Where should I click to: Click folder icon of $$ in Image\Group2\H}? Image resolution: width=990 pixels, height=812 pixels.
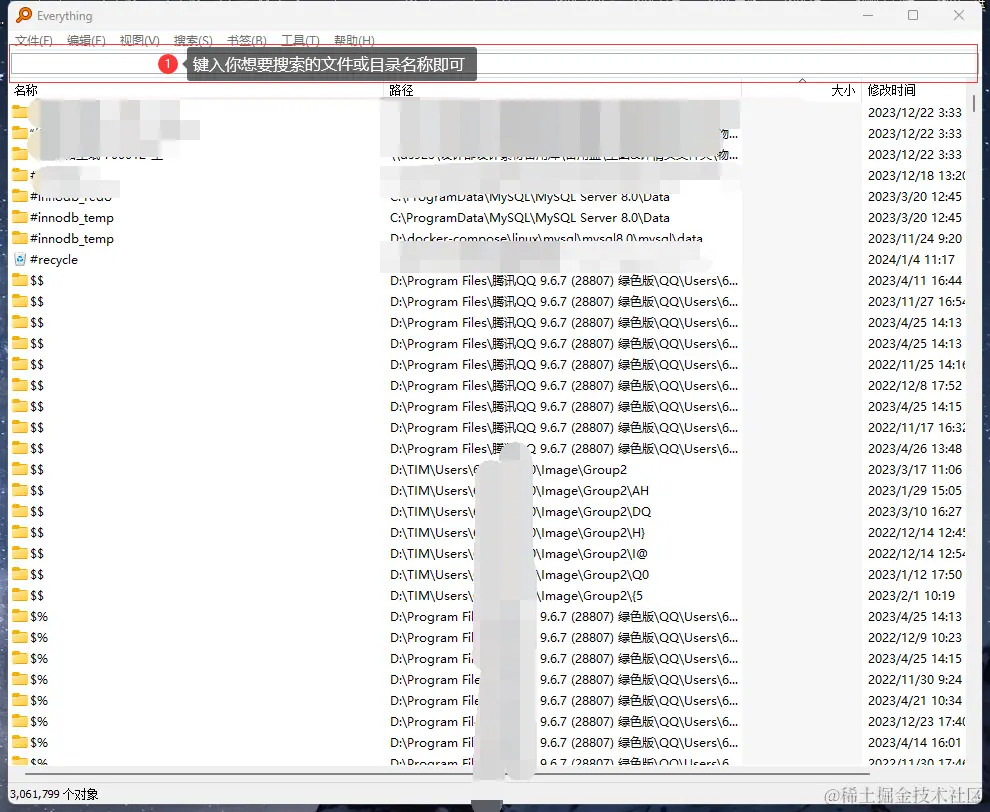[x=20, y=532]
